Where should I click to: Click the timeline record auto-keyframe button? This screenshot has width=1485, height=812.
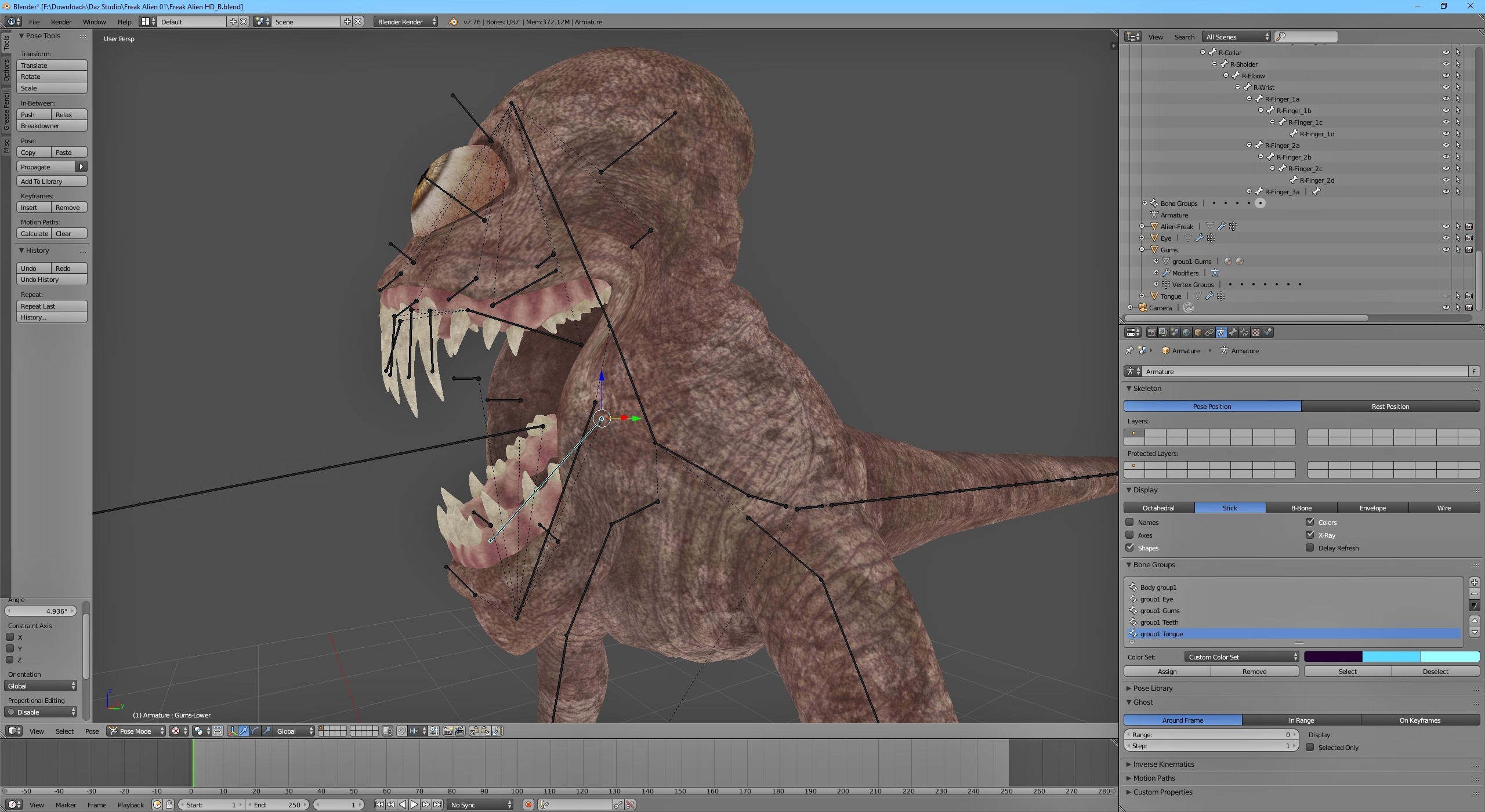(528, 804)
